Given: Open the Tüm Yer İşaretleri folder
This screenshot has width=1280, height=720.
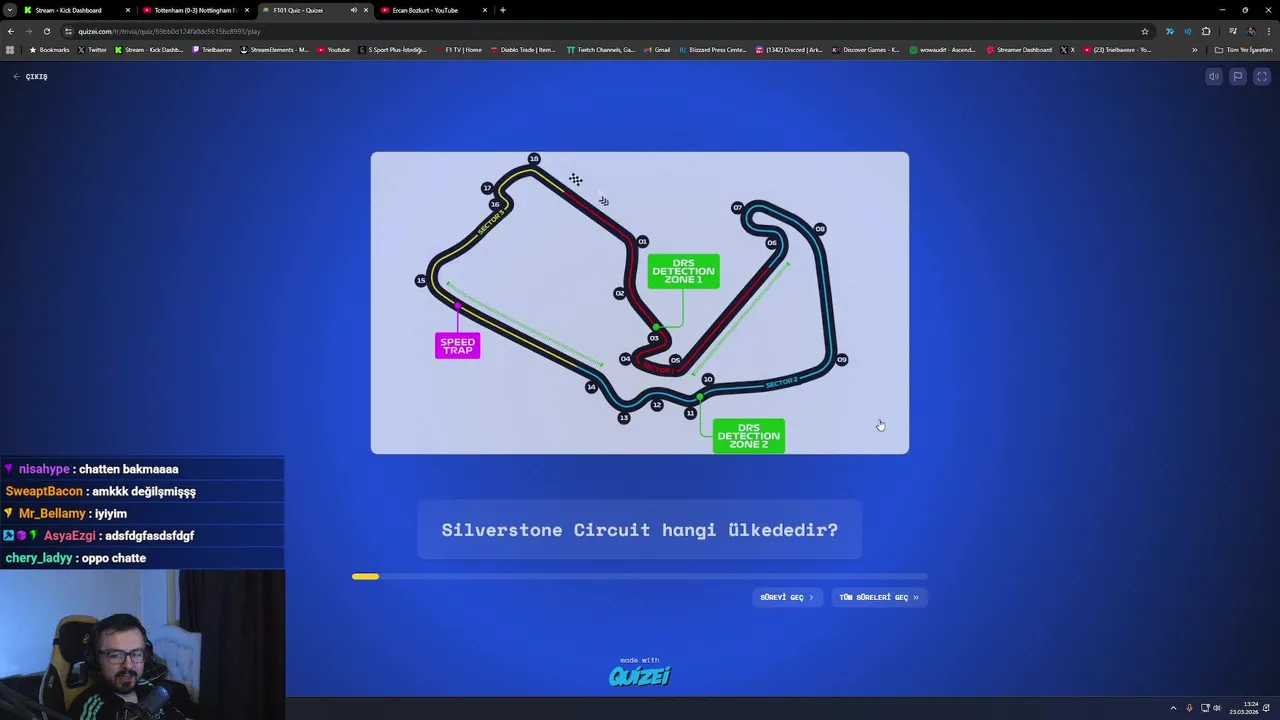Looking at the screenshot, I should [1243, 50].
